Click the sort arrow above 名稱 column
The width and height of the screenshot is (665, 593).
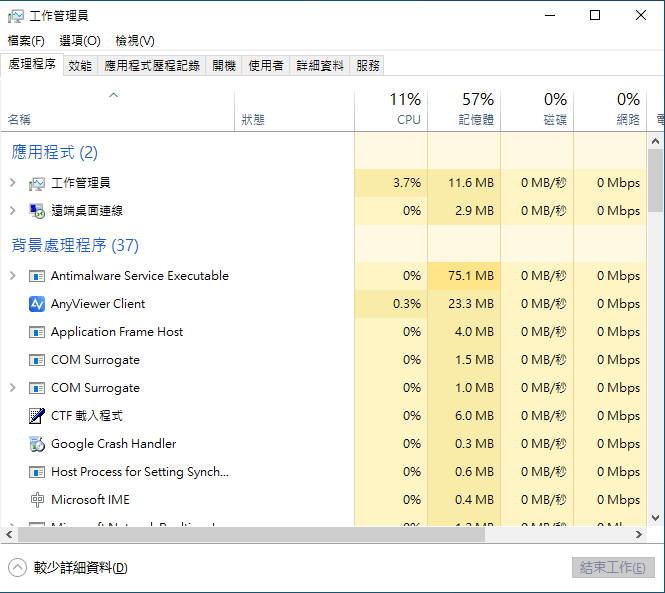pyautogui.click(x=114, y=95)
